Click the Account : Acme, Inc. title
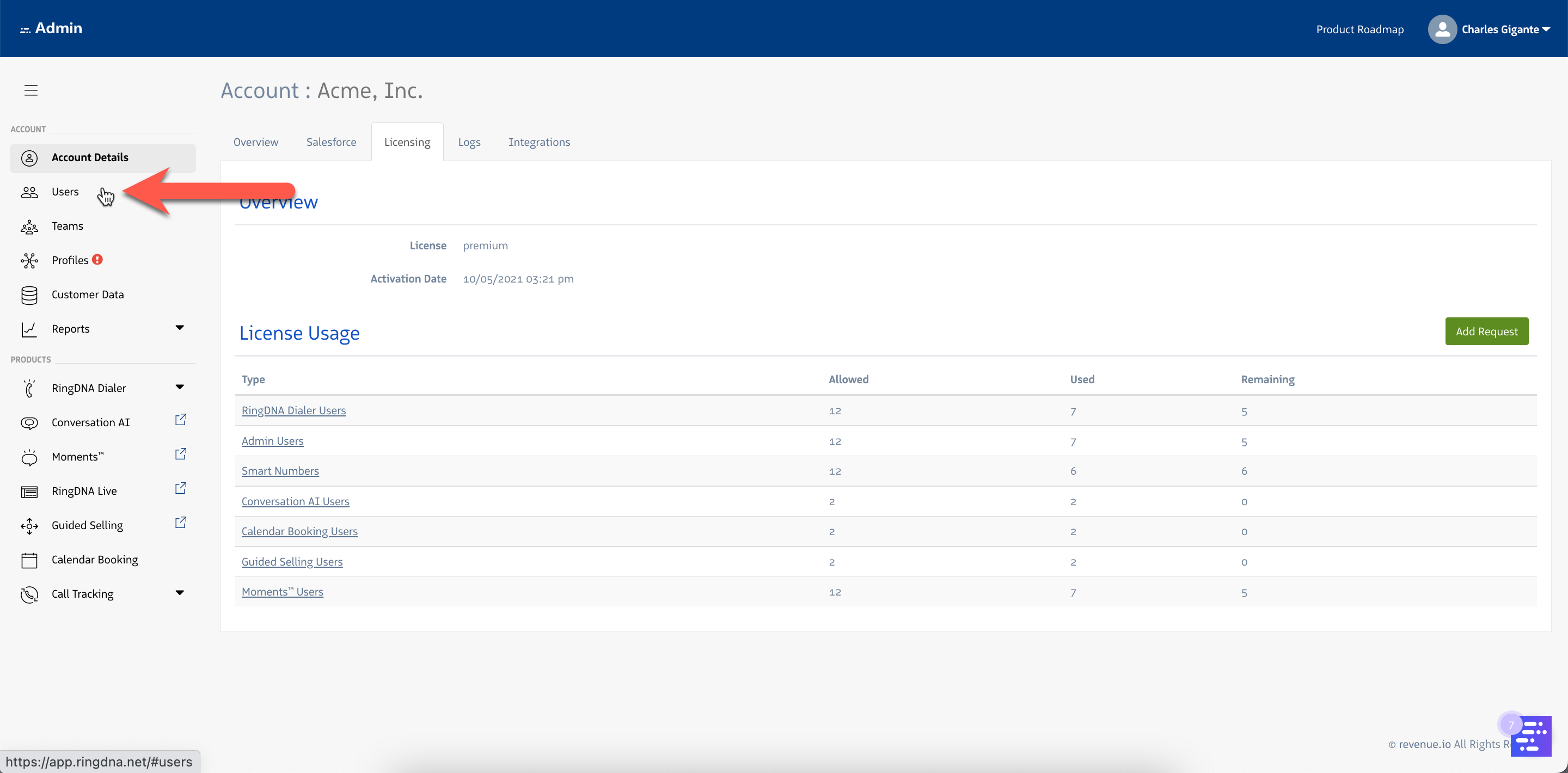Image resolution: width=1568 pixels, height=773 pixels. pyautogui.click(x=321, y=90)
